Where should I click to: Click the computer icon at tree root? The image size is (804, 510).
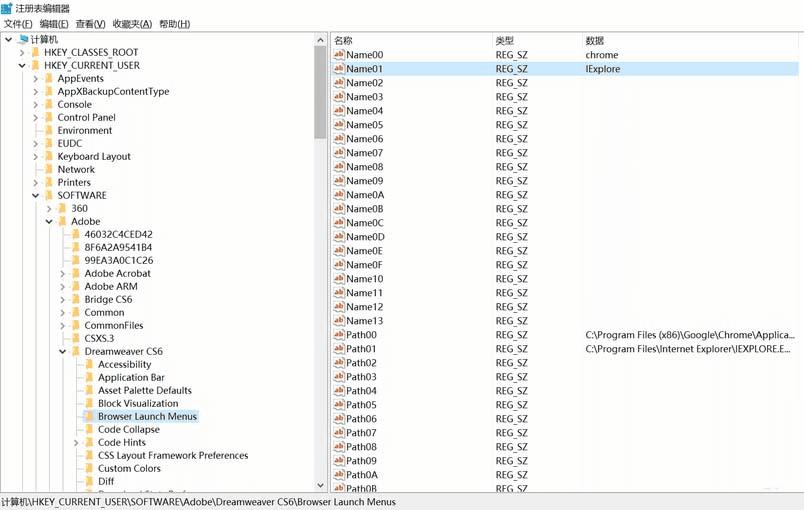click(23, 39)
